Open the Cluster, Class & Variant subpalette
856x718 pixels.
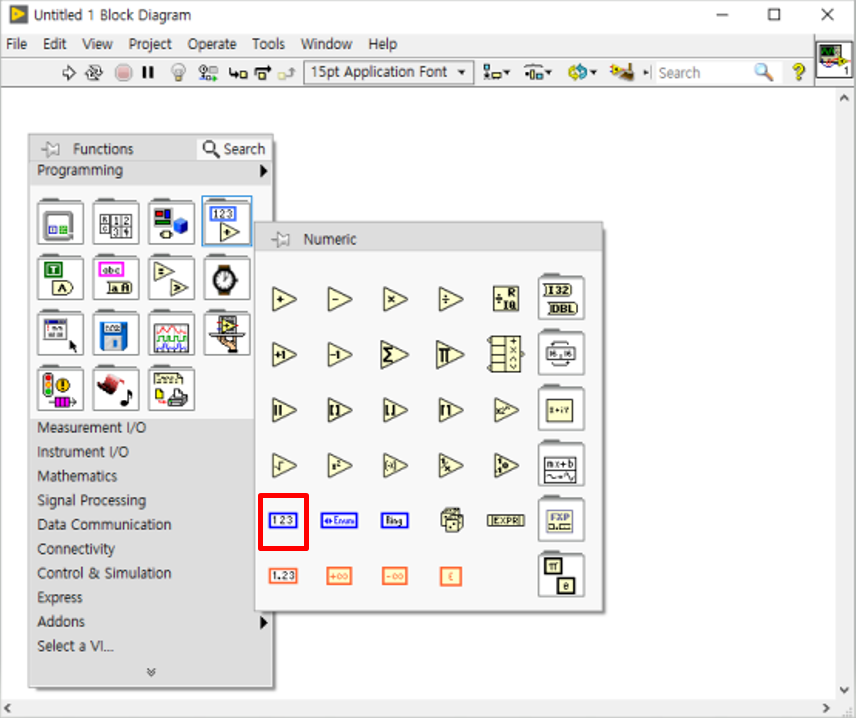pyautogui.click(x=171, y=222)
